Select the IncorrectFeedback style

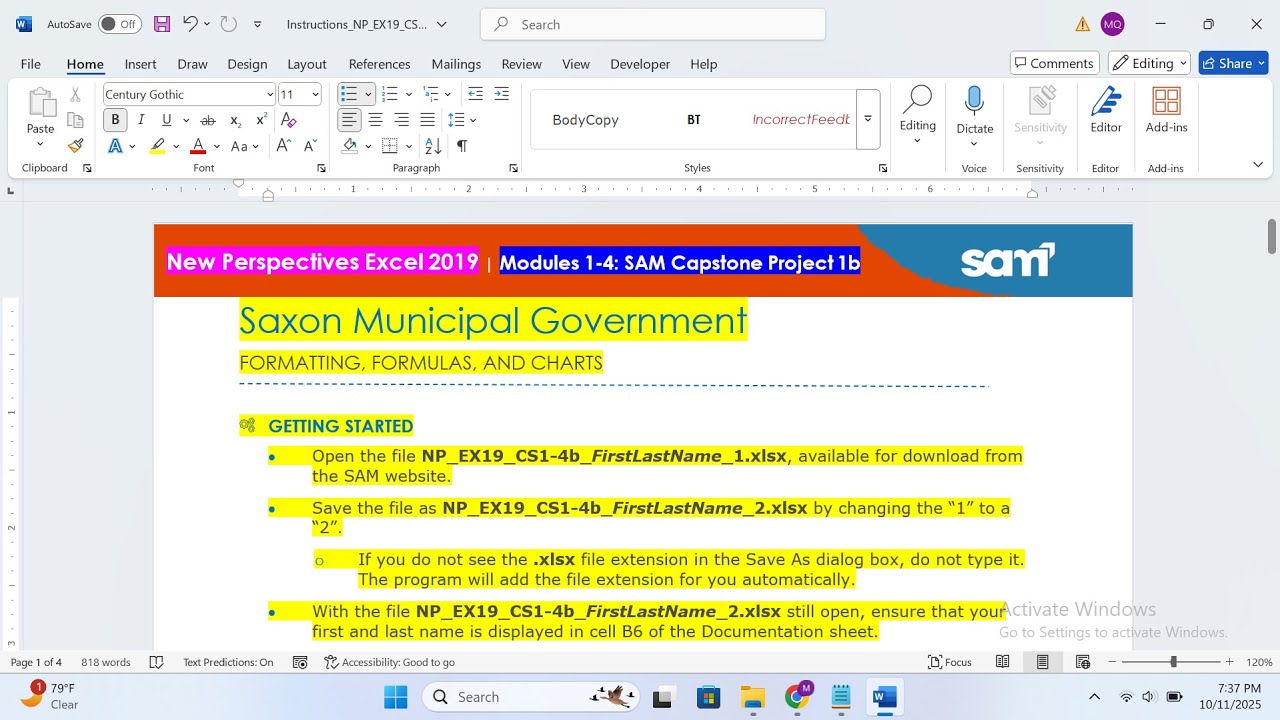click(x=801, y=120)
